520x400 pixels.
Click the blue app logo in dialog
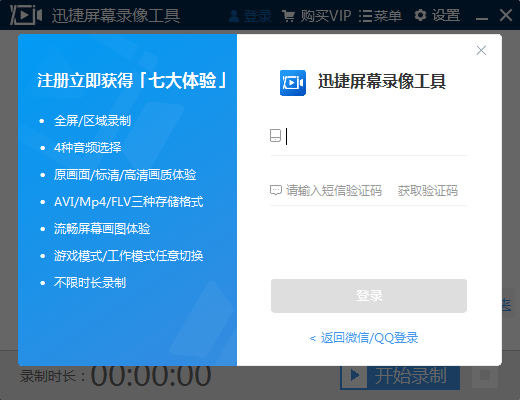293,83
